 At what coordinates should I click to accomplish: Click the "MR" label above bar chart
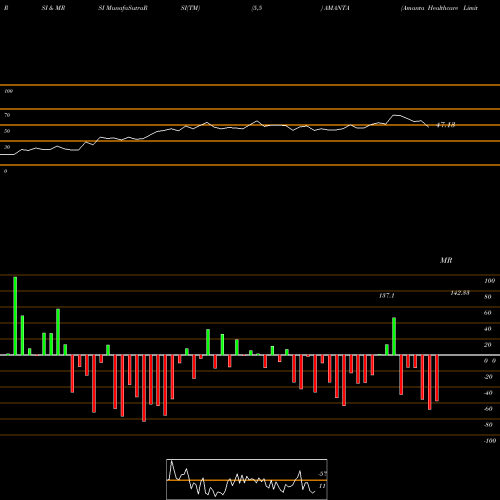(x=446, y=260)
